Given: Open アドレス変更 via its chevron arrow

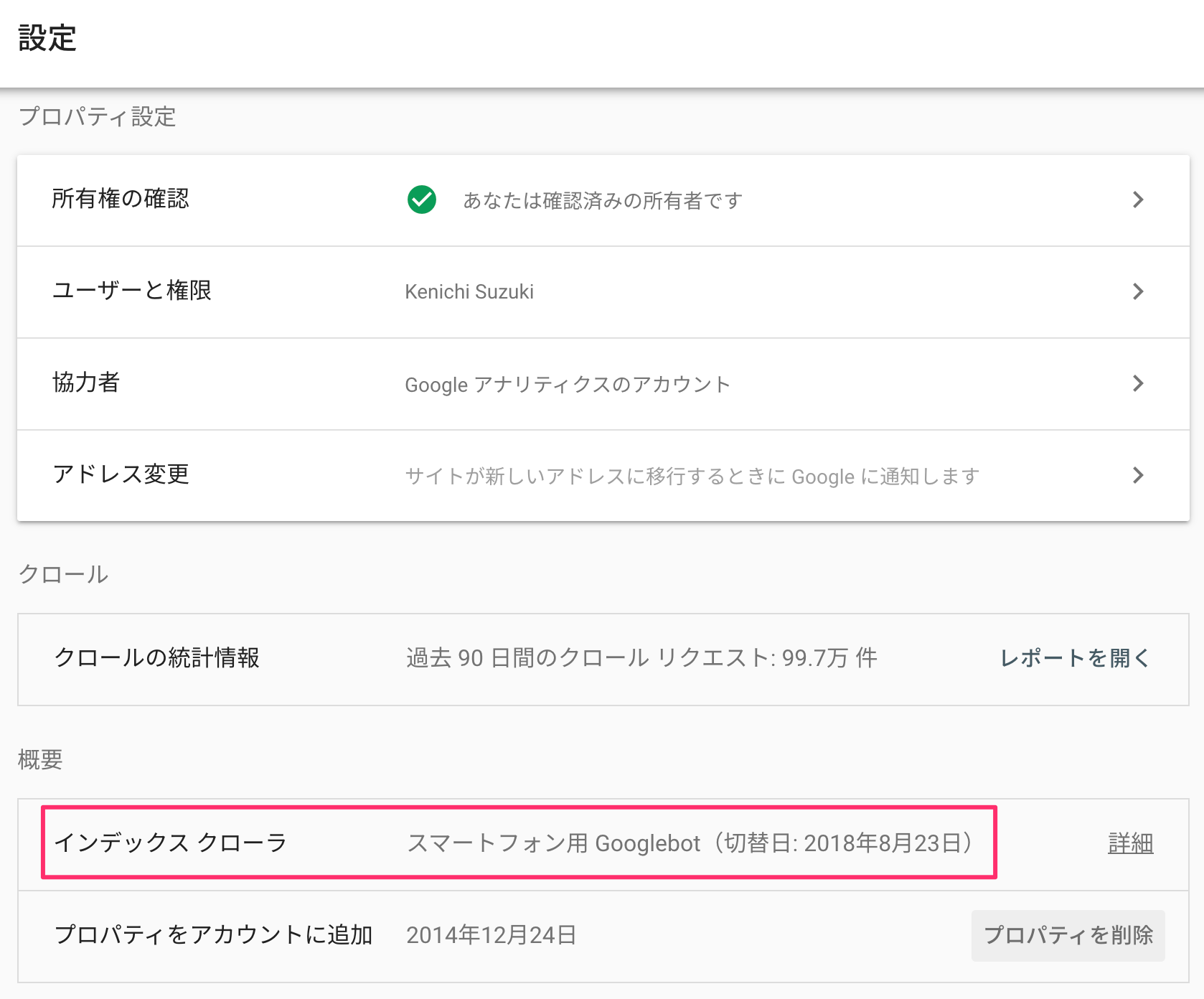Looking at the screenshot, I should pyautogui.click(x=1138, y=475).
